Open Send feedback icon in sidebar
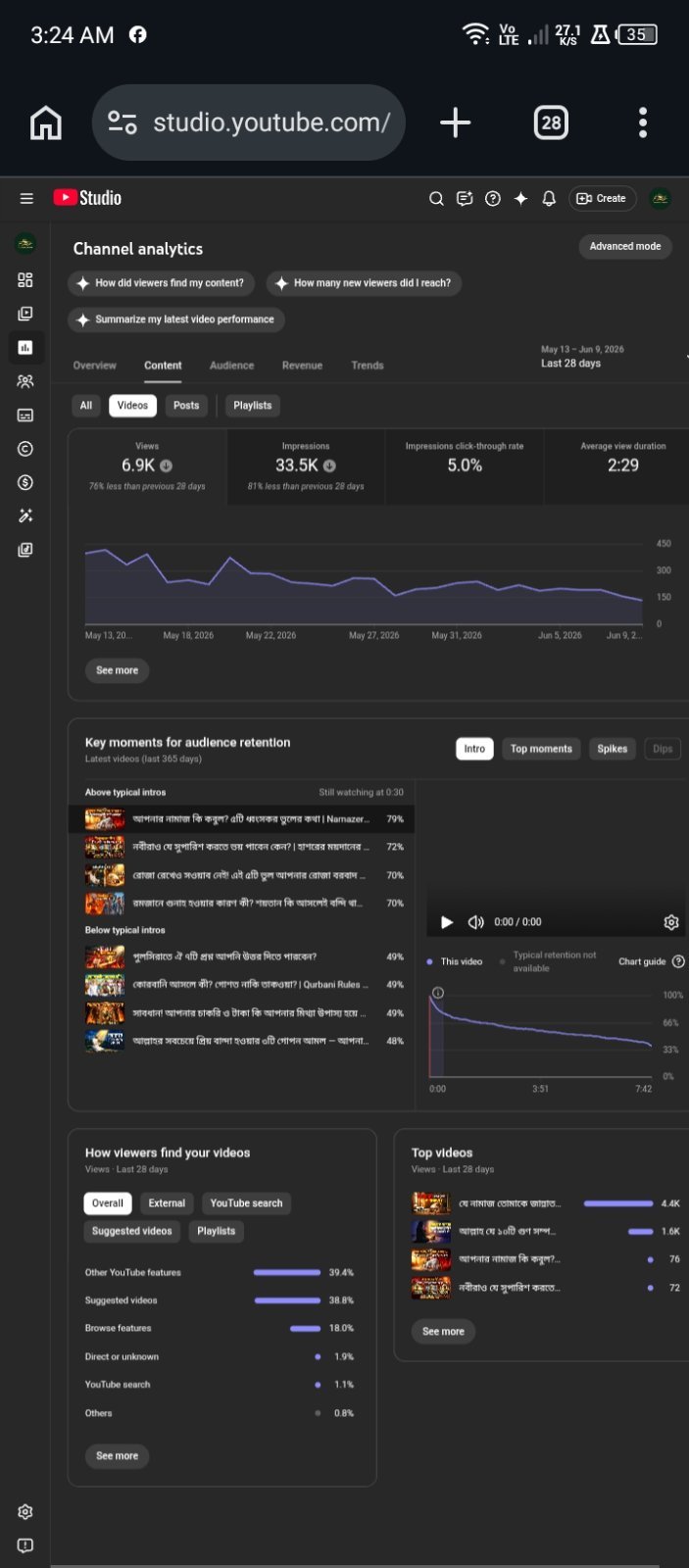Screen dimensions: 689x1568 (x=25, y=1545)
